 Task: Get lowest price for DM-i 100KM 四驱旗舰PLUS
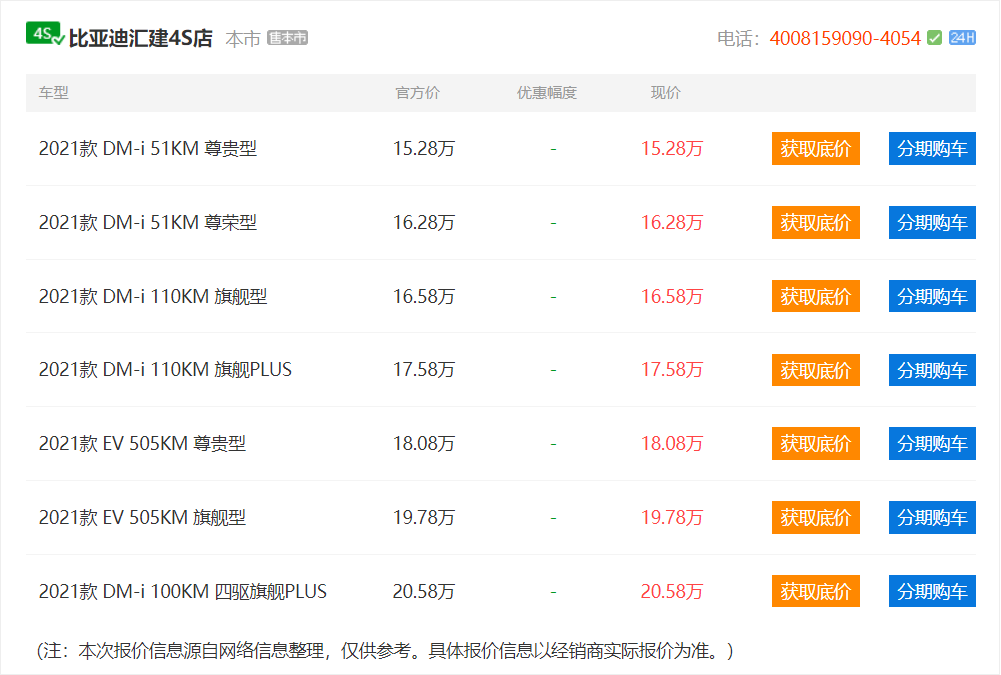pos(815,591)
